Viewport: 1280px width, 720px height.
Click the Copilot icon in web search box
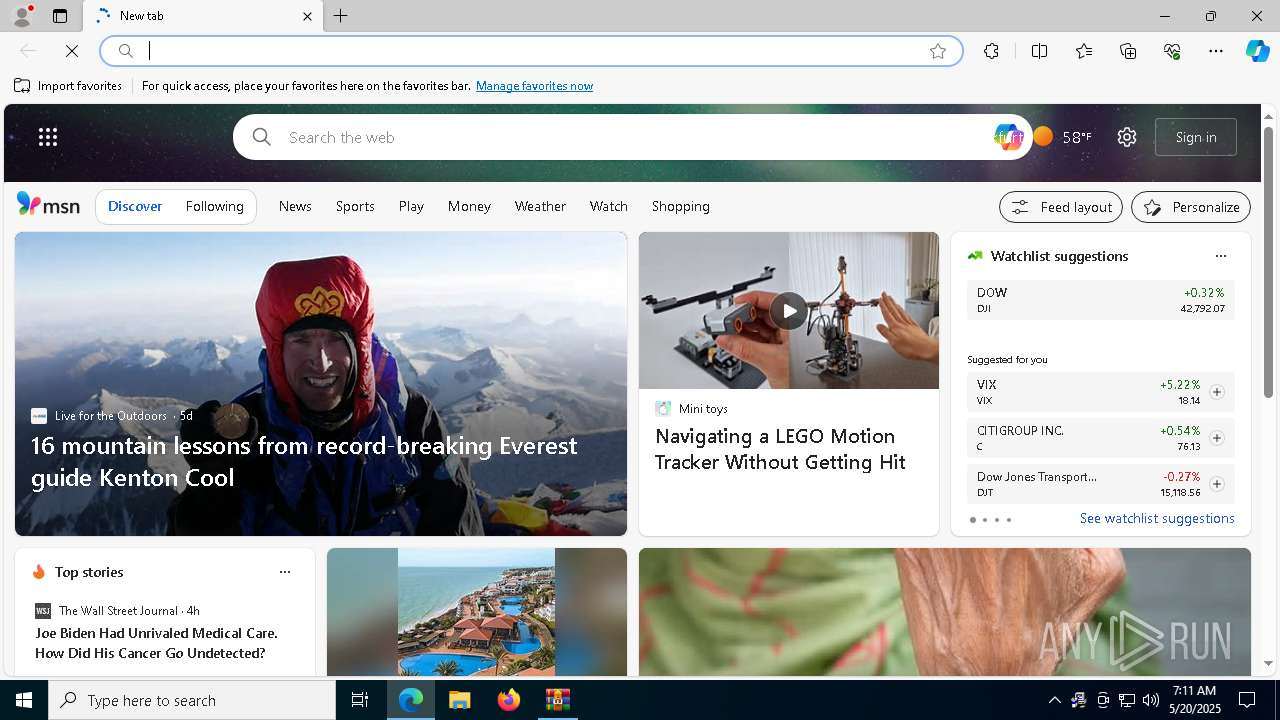1008,137
